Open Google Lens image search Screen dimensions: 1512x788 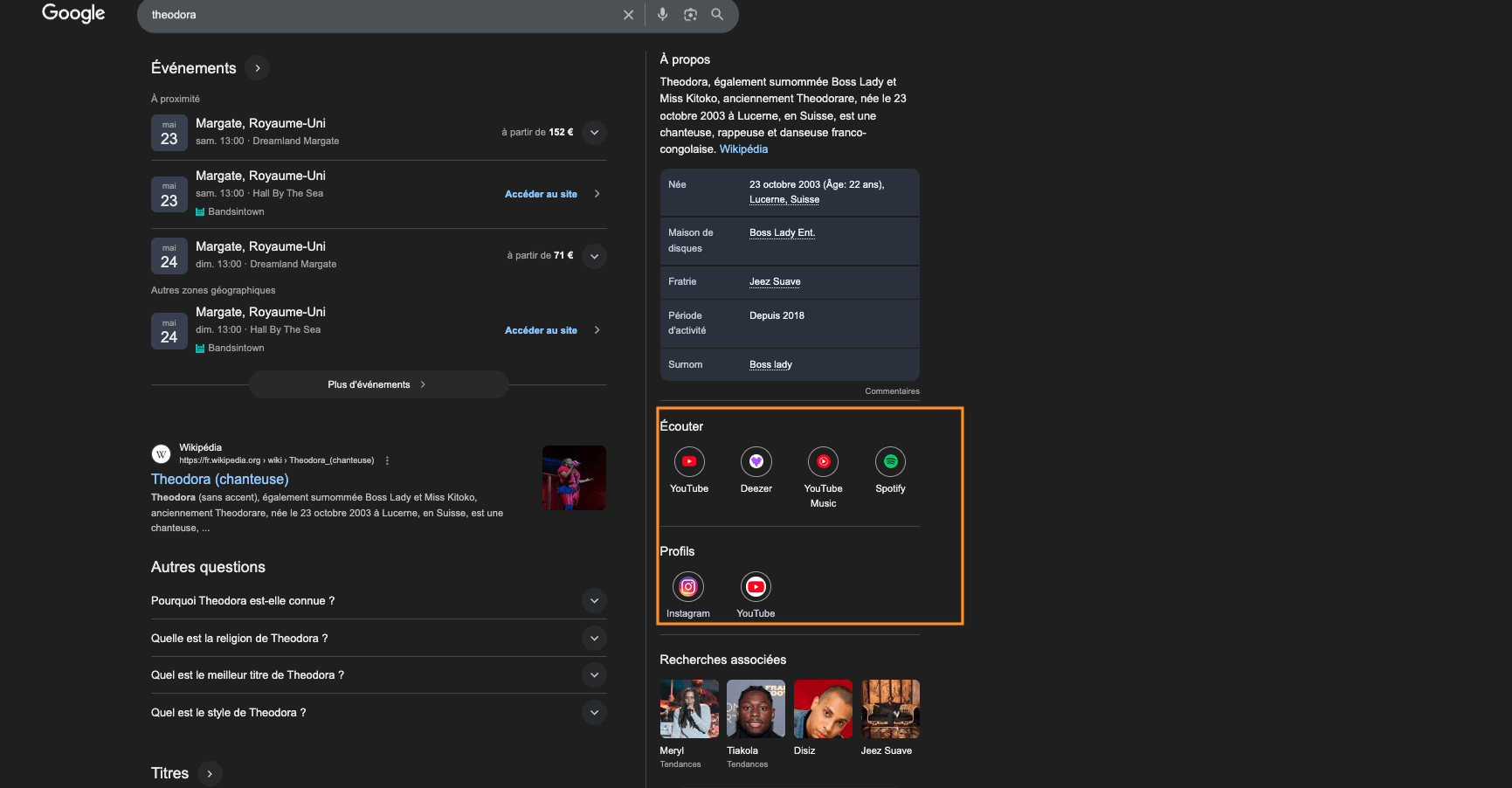coord(690,15)
